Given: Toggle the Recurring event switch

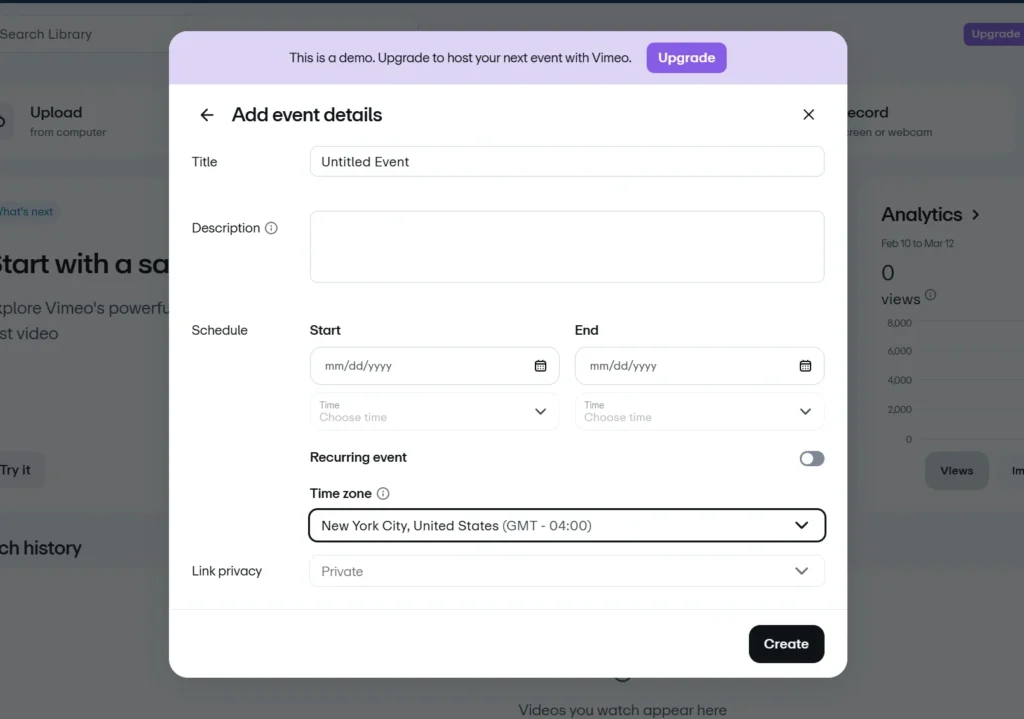Looking at the screenshot, I should (x=812, y=458).
